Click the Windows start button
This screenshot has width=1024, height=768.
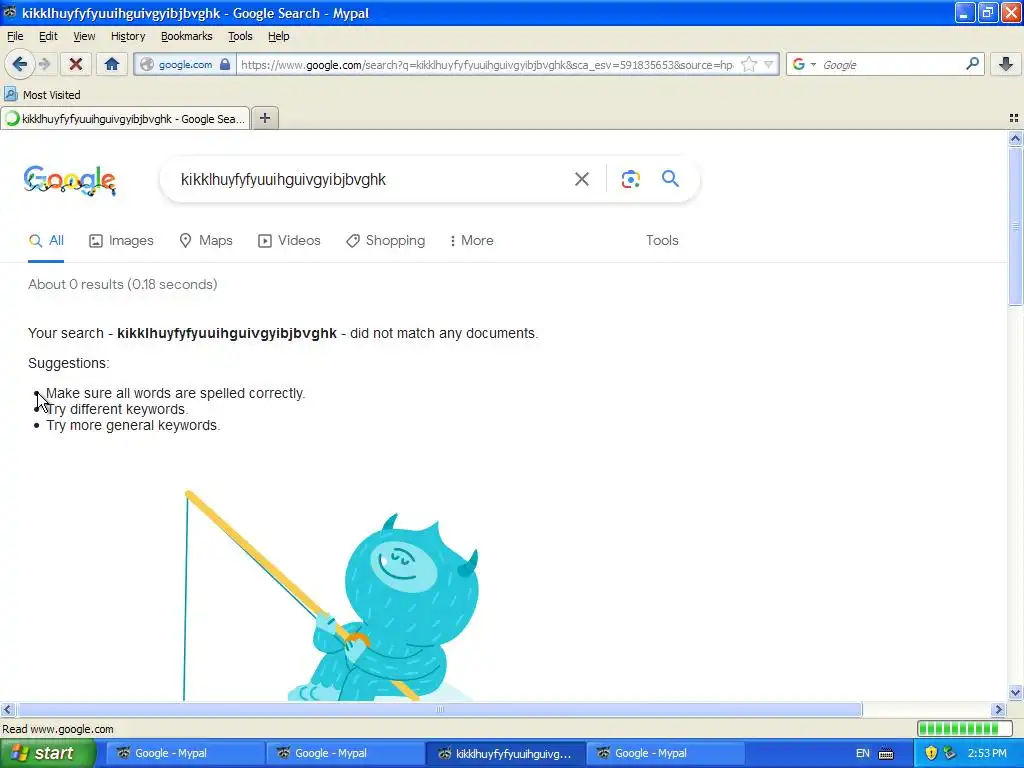coord(47,754)
